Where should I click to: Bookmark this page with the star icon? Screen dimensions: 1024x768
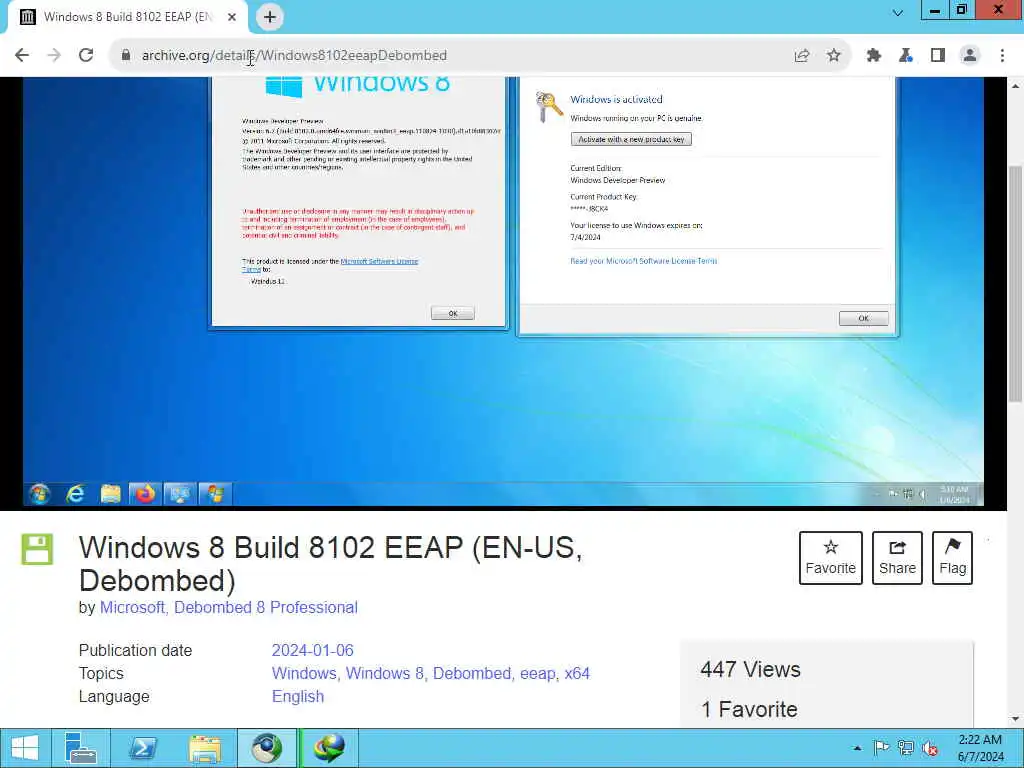click(834, 56)
